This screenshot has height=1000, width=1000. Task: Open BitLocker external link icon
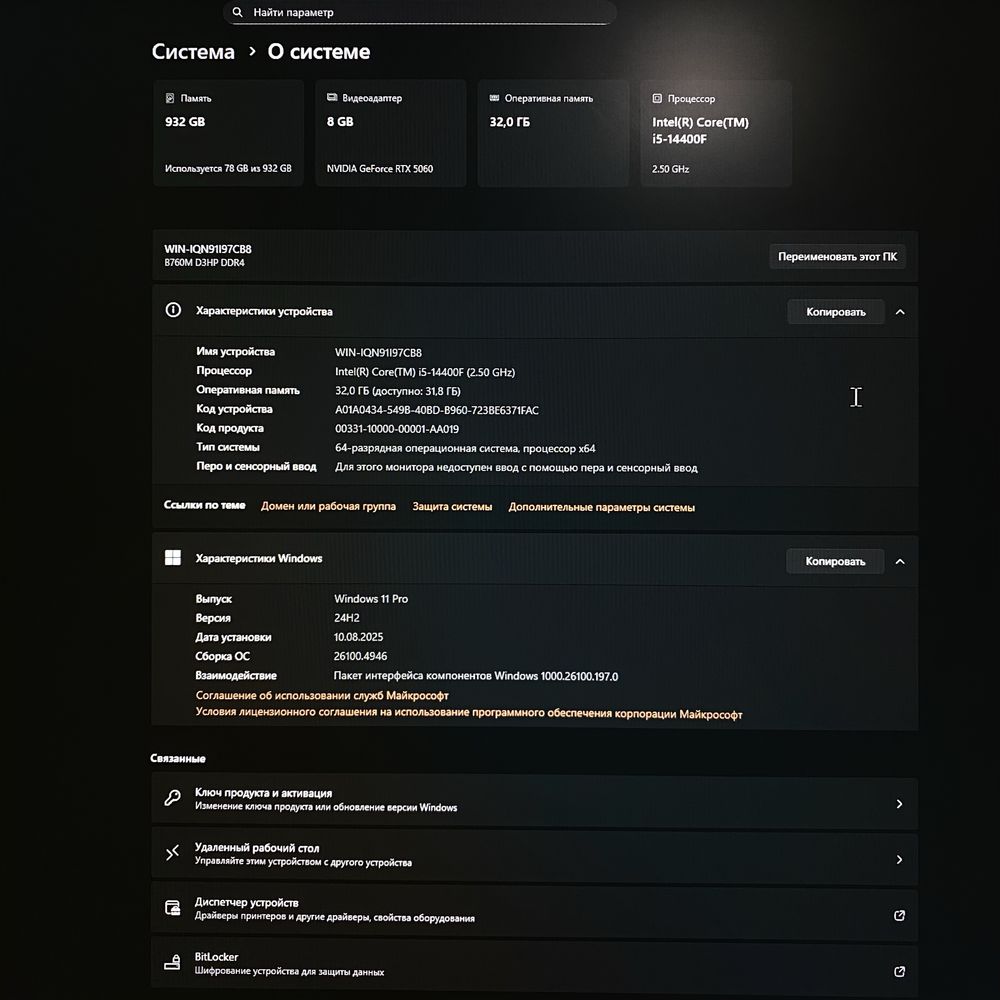(x=899, y=971)
